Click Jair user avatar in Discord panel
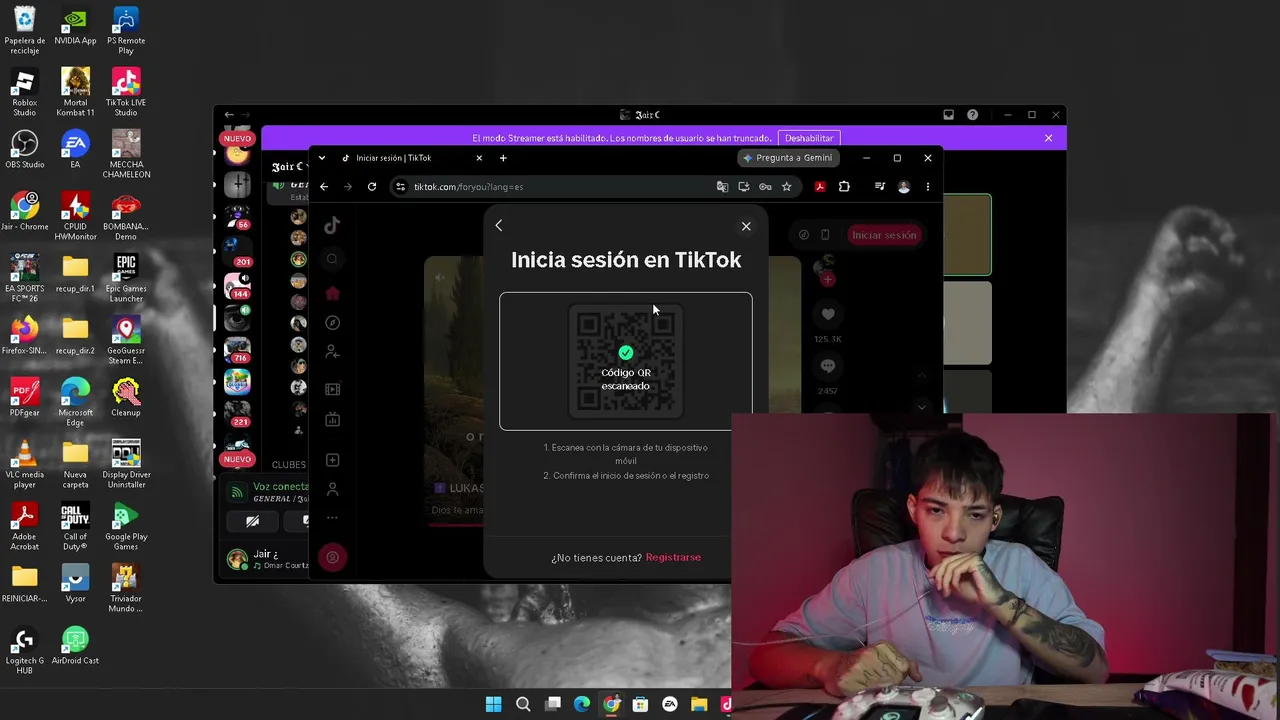The height and width of the screenshot is (720, 1280). (237, 560)
